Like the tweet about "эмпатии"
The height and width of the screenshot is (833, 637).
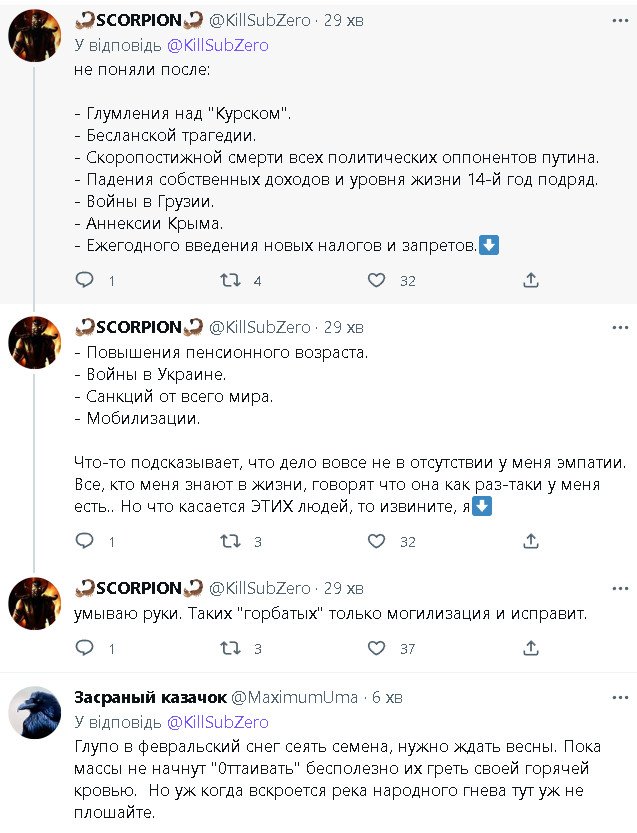[x=376, y=541]
